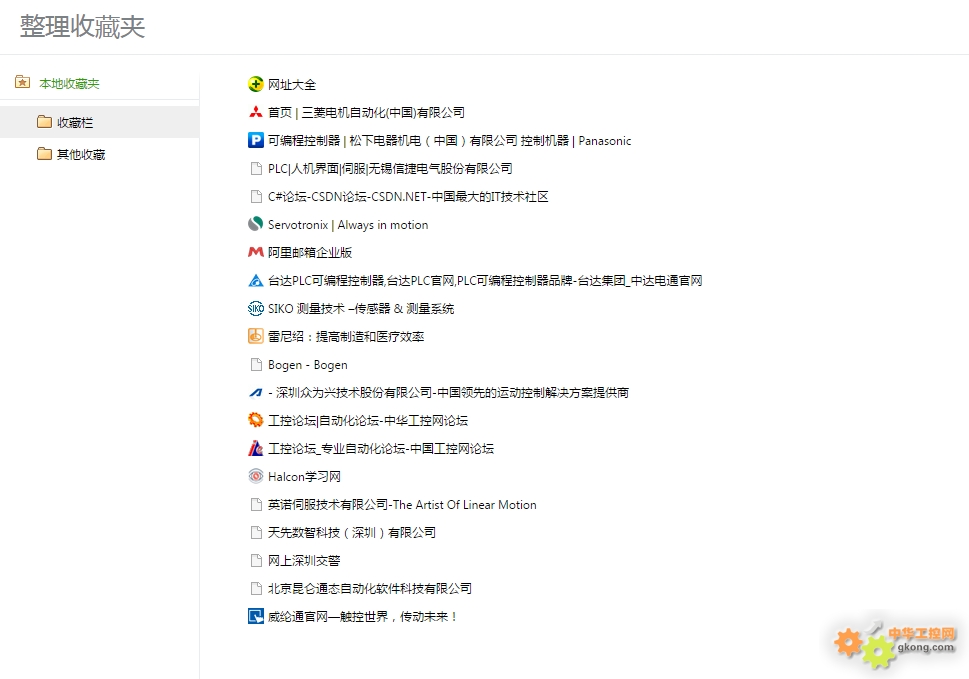Click the page icon beside 英诺伺服 bookmark
This screenshot has height=679, width=969.
pos(256,504)
